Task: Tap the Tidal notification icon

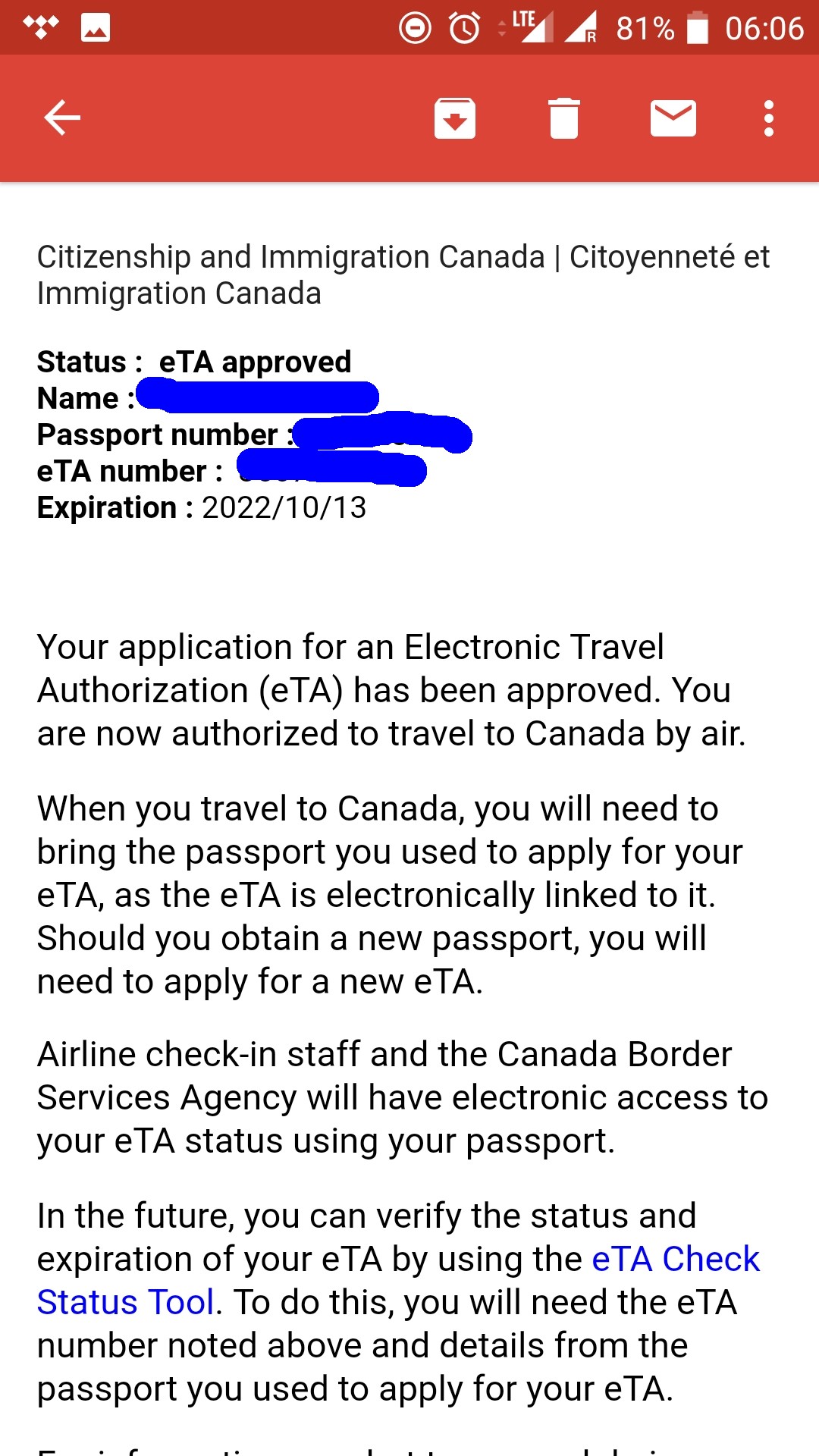Action: click(x=41, y=27)
